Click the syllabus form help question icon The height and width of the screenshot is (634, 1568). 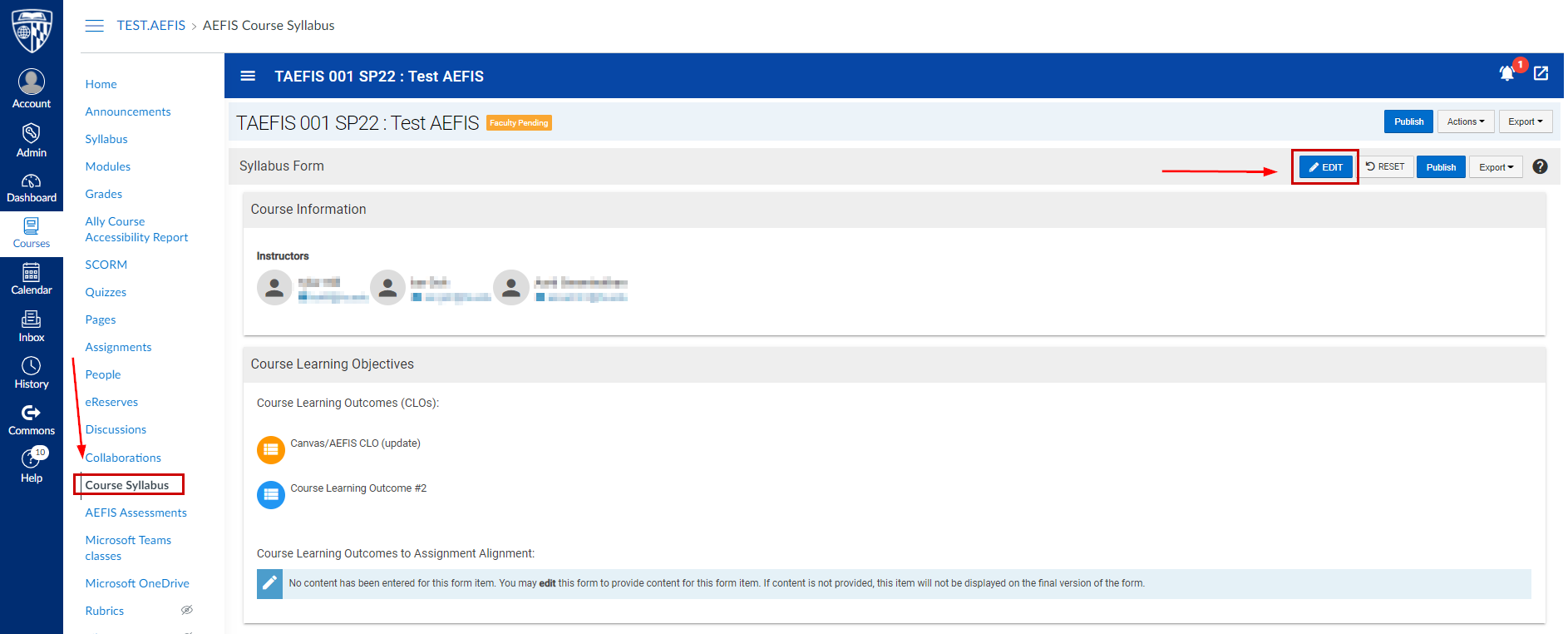click(x=1540, y=166)
